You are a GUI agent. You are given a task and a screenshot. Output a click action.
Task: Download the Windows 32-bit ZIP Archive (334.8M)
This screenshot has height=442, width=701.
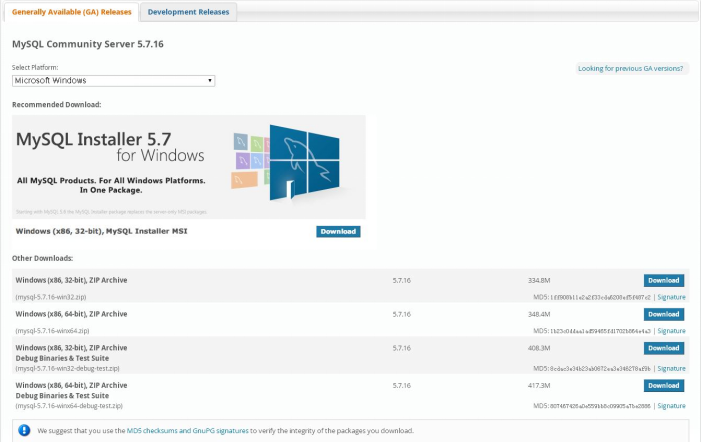(664, 281)
